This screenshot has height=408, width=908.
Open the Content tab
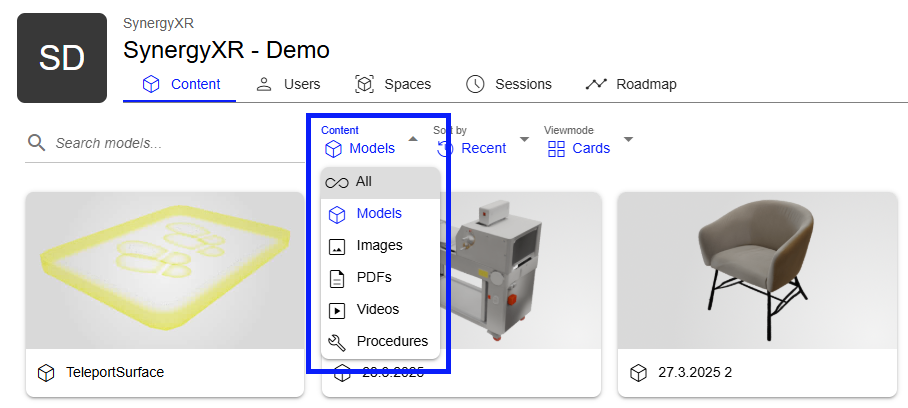pos(180,84)
